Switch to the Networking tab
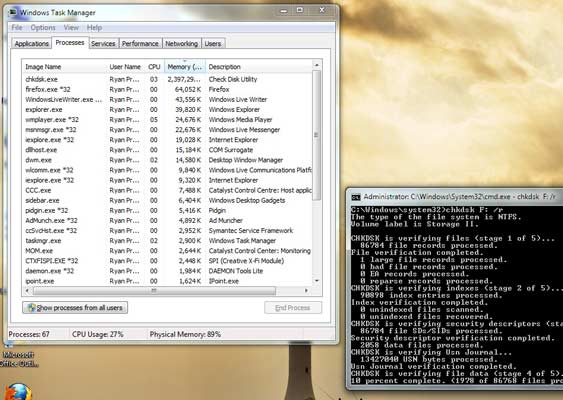 (x=181, y=43)
